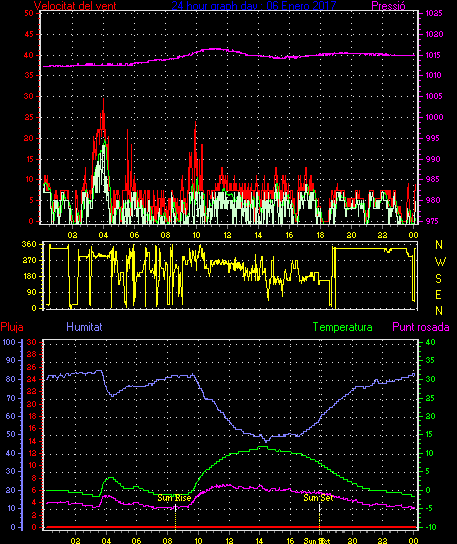Click the magenta 'Pressió' axis title
The image size is (457, 544).
click(x=388, y=5)
